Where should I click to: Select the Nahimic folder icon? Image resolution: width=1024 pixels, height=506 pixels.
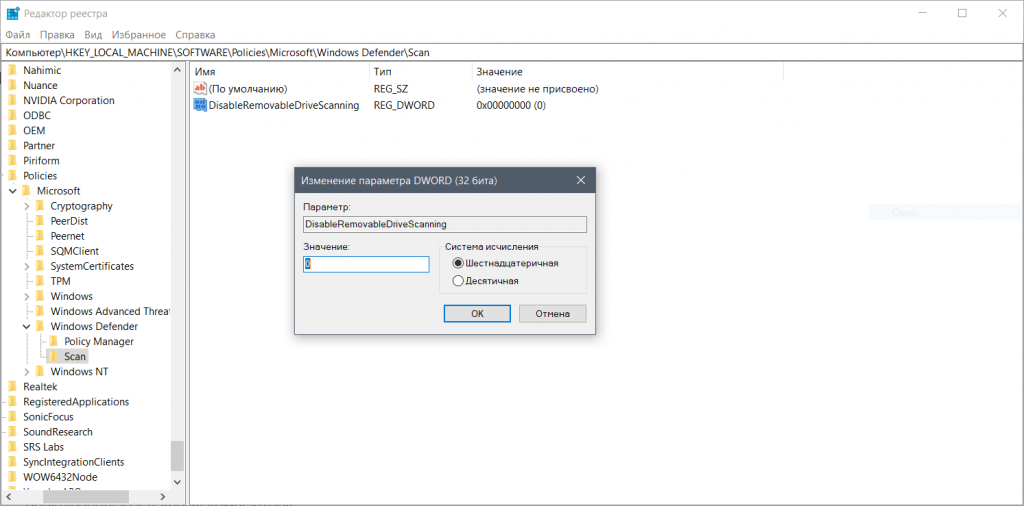click(x=12, y=71)
